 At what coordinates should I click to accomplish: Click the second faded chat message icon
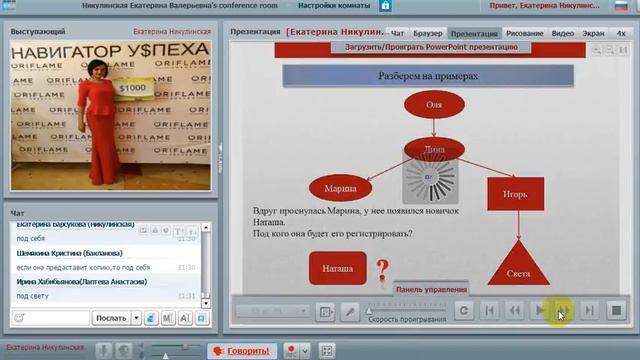point(155,231)
